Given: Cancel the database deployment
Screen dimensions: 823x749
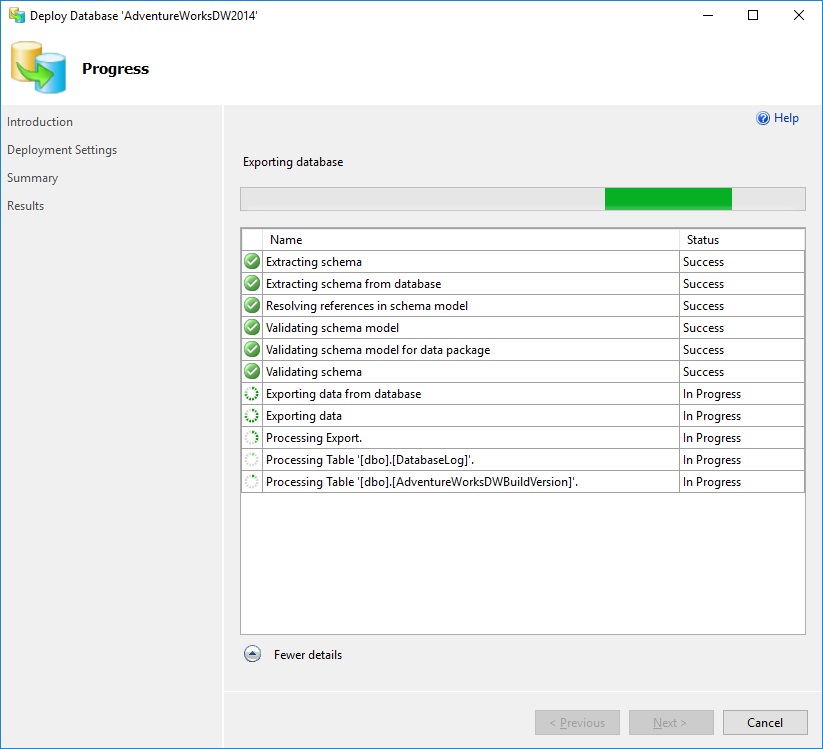Looking at the screenshot, I should click(765, 723).
